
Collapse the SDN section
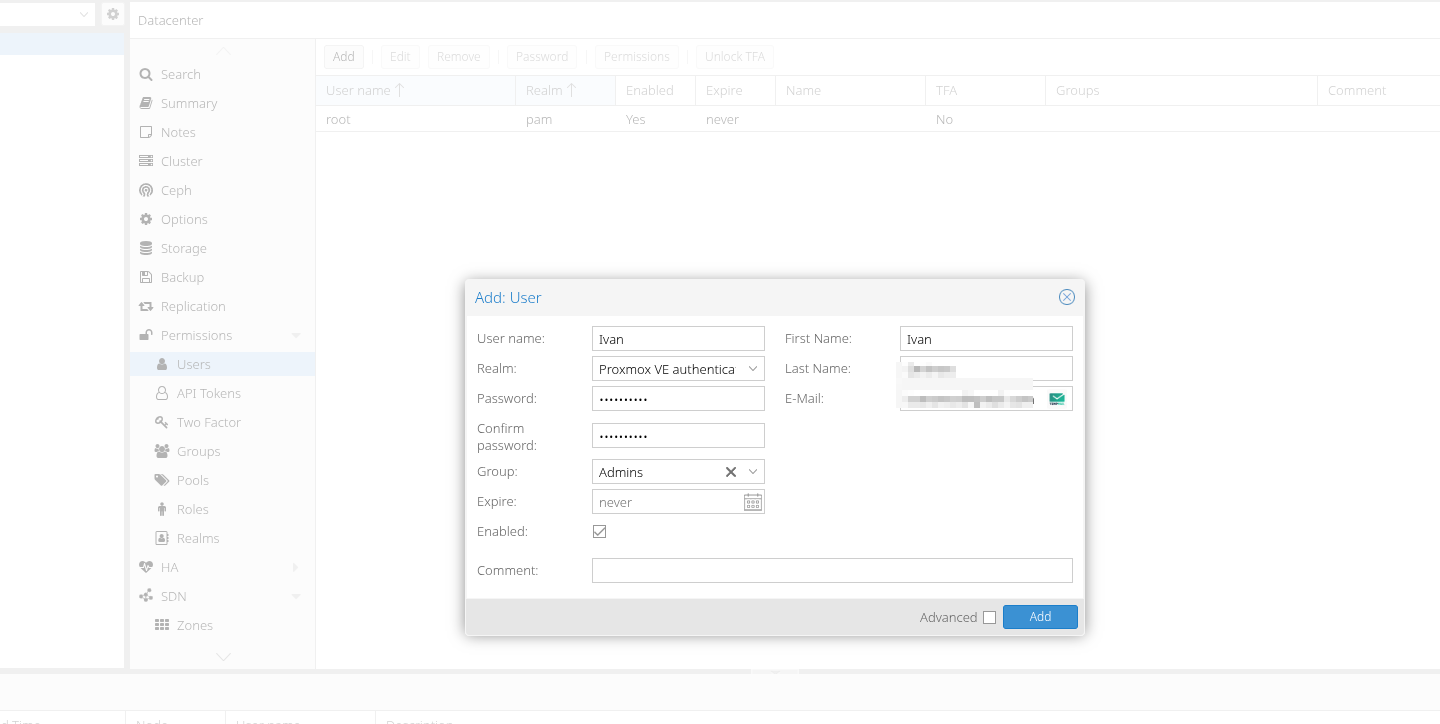pyautogui.click(x=296, y=596)
